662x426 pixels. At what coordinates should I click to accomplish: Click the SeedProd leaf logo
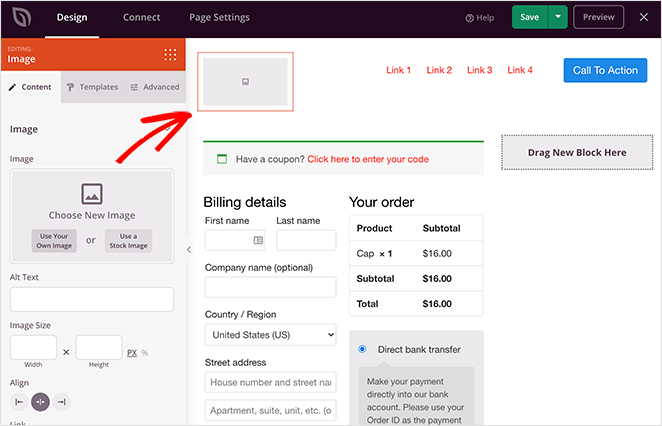22,17
